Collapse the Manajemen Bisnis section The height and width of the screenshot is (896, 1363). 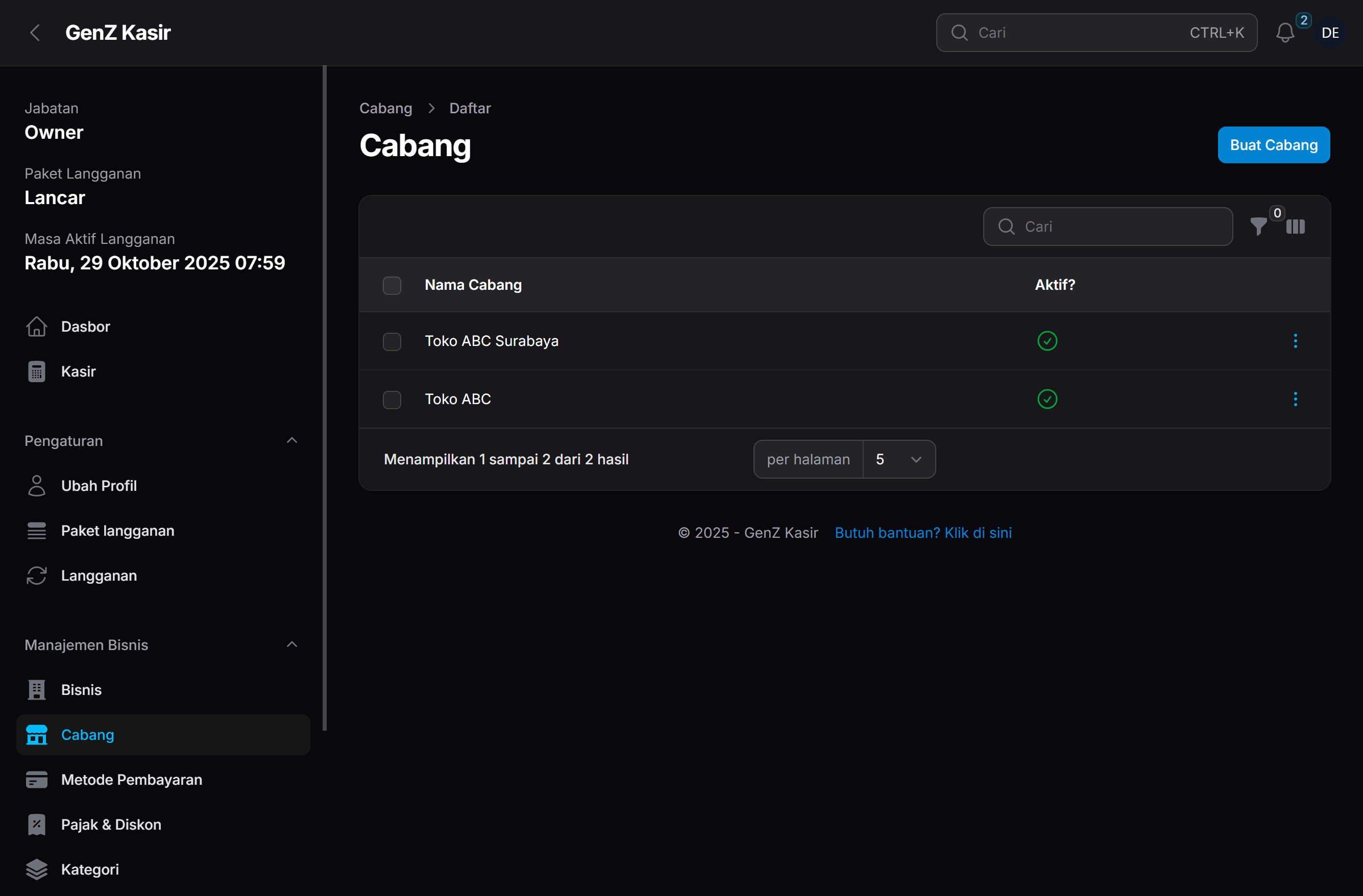tap(291, 644)
